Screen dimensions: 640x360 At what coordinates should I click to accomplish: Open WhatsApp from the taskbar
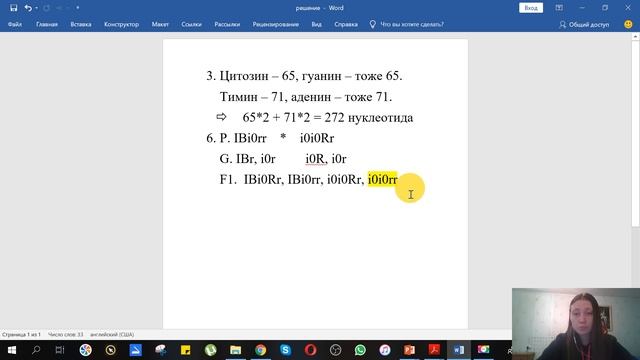pyautogui.click(x=360, y=350)
